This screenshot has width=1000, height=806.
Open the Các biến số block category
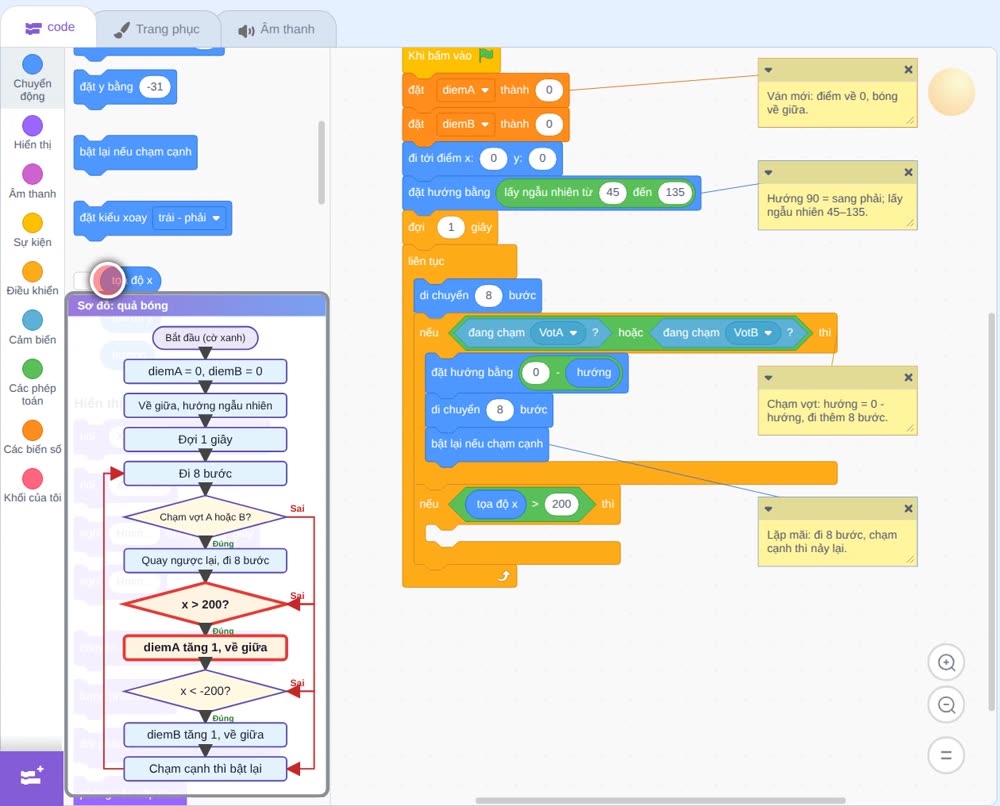click(x=32, y=437)
